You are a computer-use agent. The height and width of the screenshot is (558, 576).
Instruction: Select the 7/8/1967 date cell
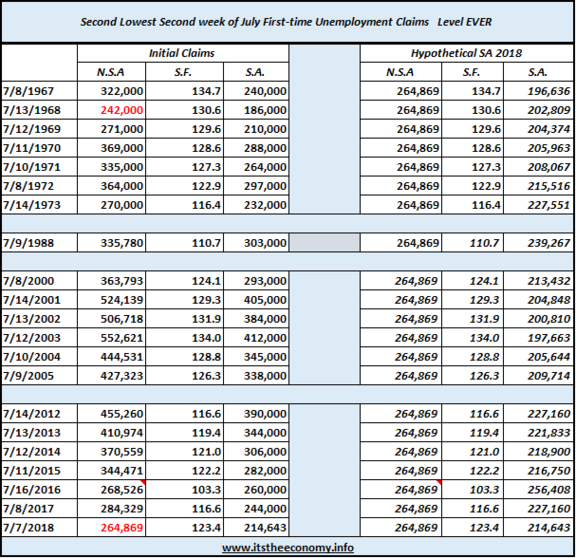point(39,91)
